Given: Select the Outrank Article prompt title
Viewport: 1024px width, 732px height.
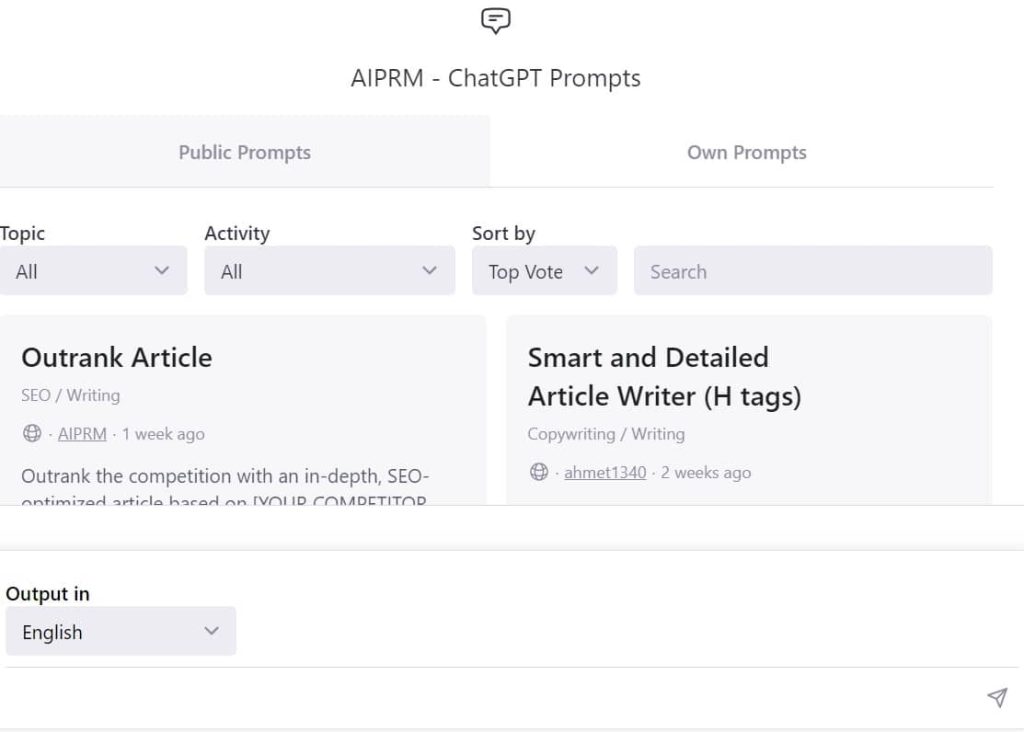Looking at the screenshot, I should (116, 357).
